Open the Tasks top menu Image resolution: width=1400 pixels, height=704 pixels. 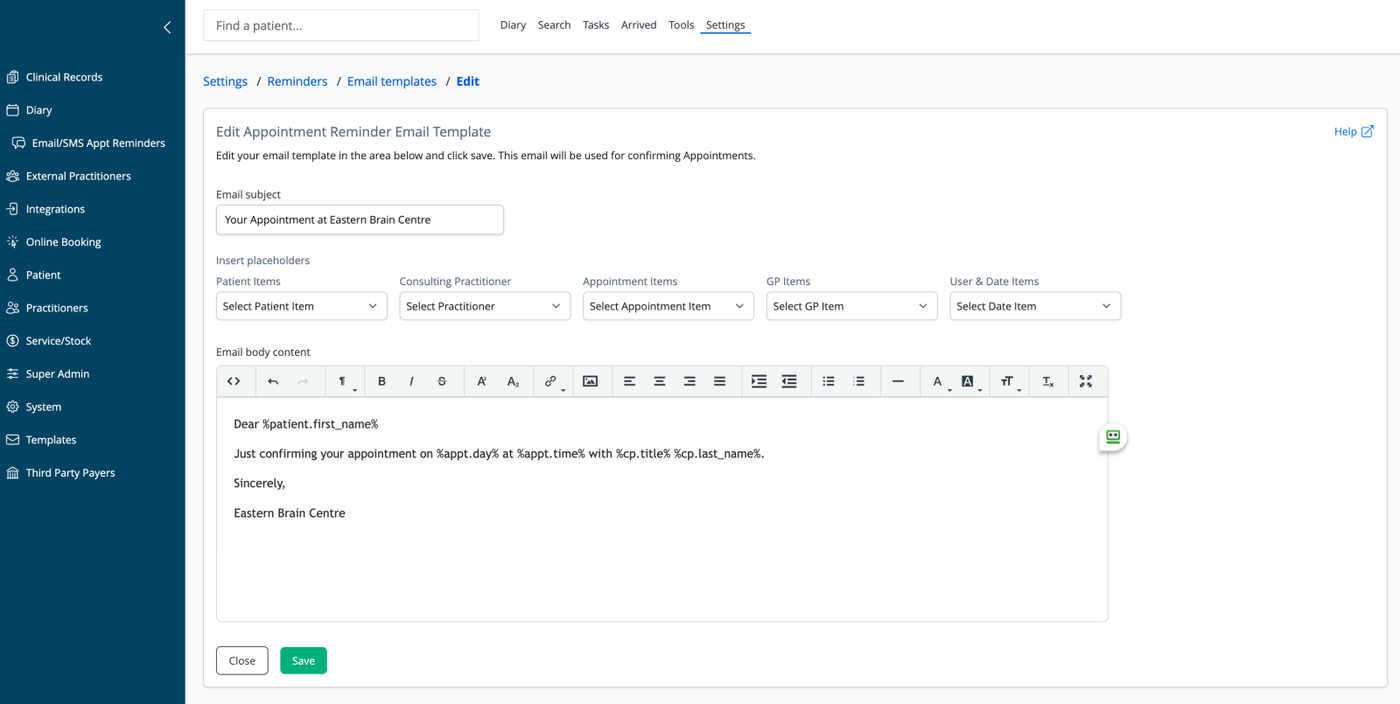[x=596, y=25]
